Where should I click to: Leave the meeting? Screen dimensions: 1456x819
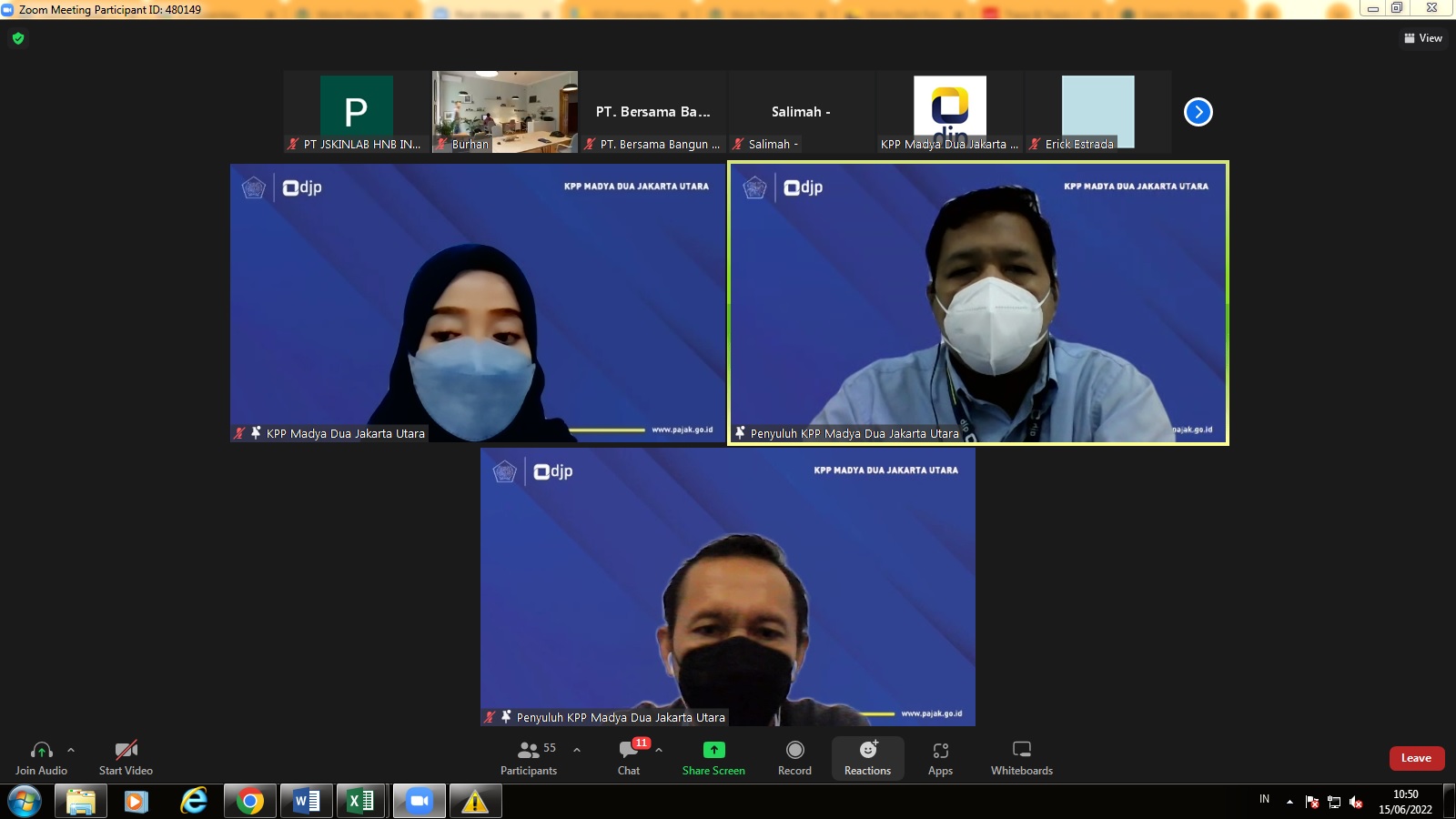tap(1416, 758)
